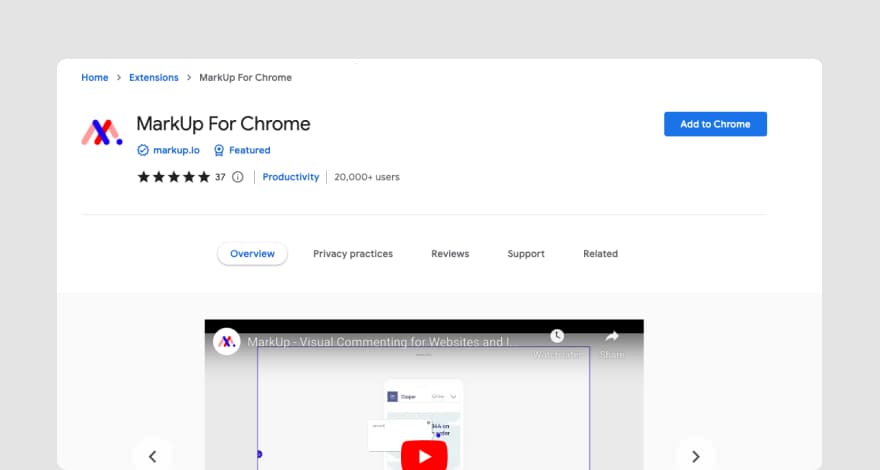Click the verified badge icon beside markup.io
This screenshot has height=470, width=880.
143,150
